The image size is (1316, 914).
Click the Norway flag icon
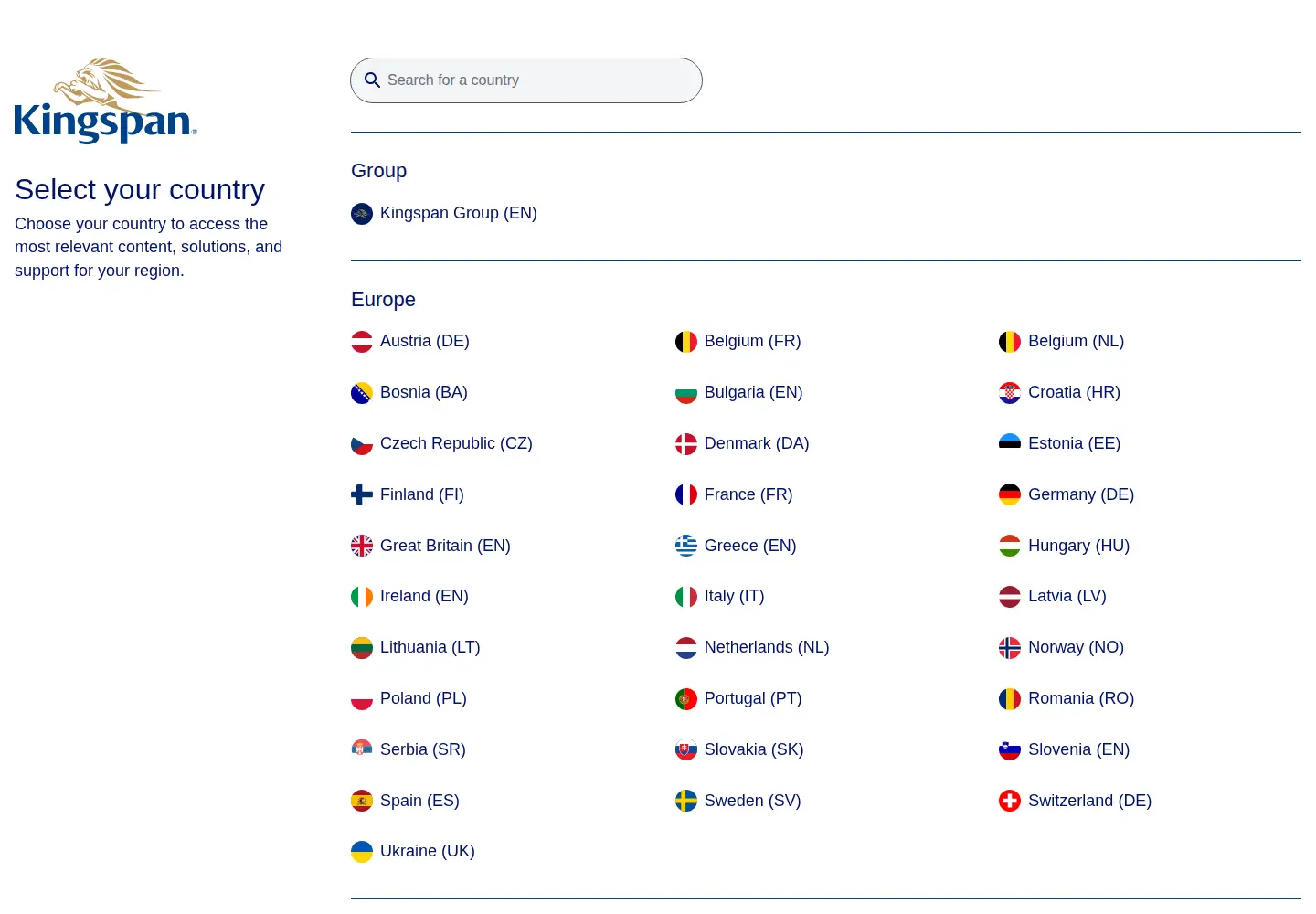[x=1010, y=648]
